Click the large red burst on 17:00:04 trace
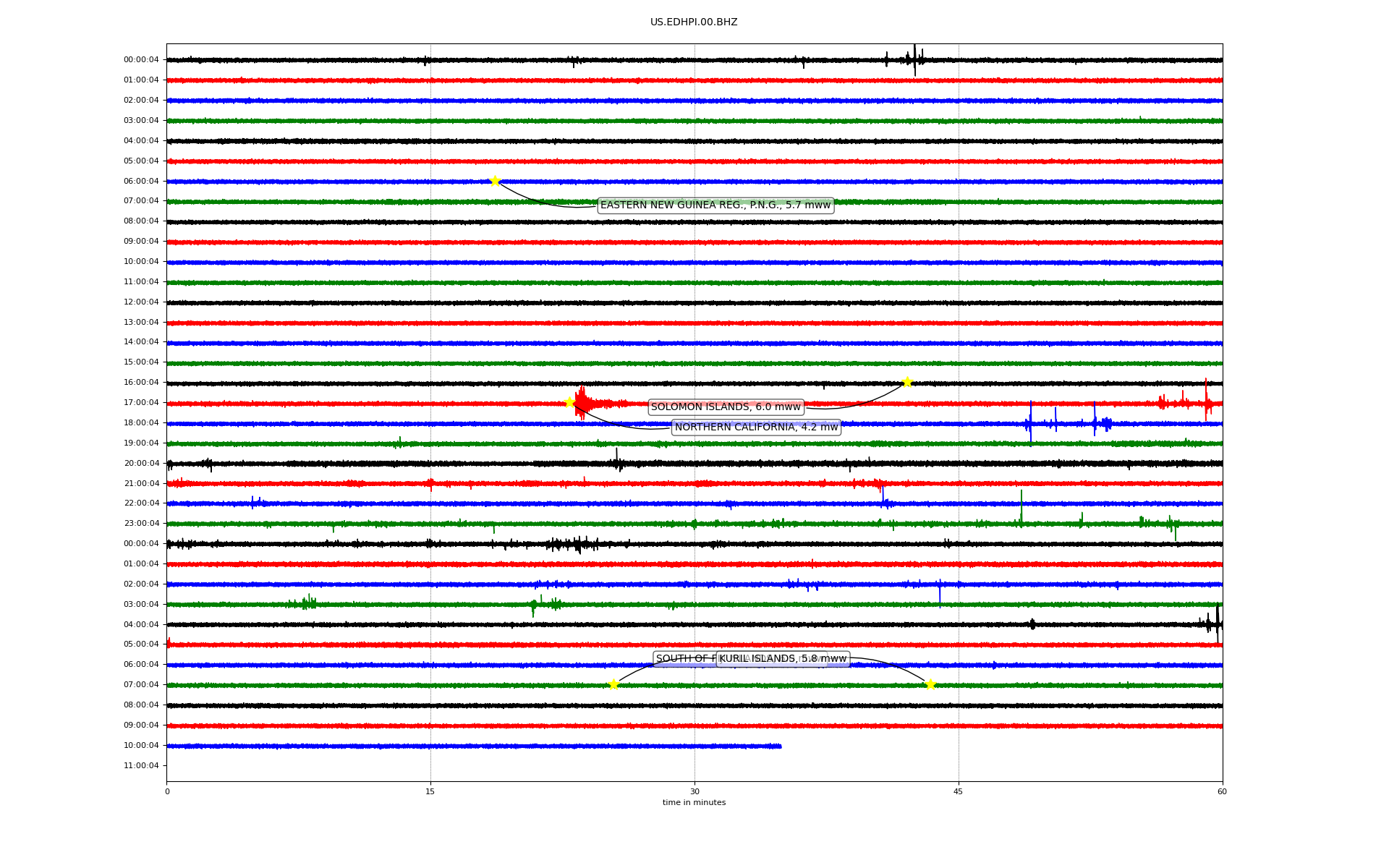 coord(582,402)
